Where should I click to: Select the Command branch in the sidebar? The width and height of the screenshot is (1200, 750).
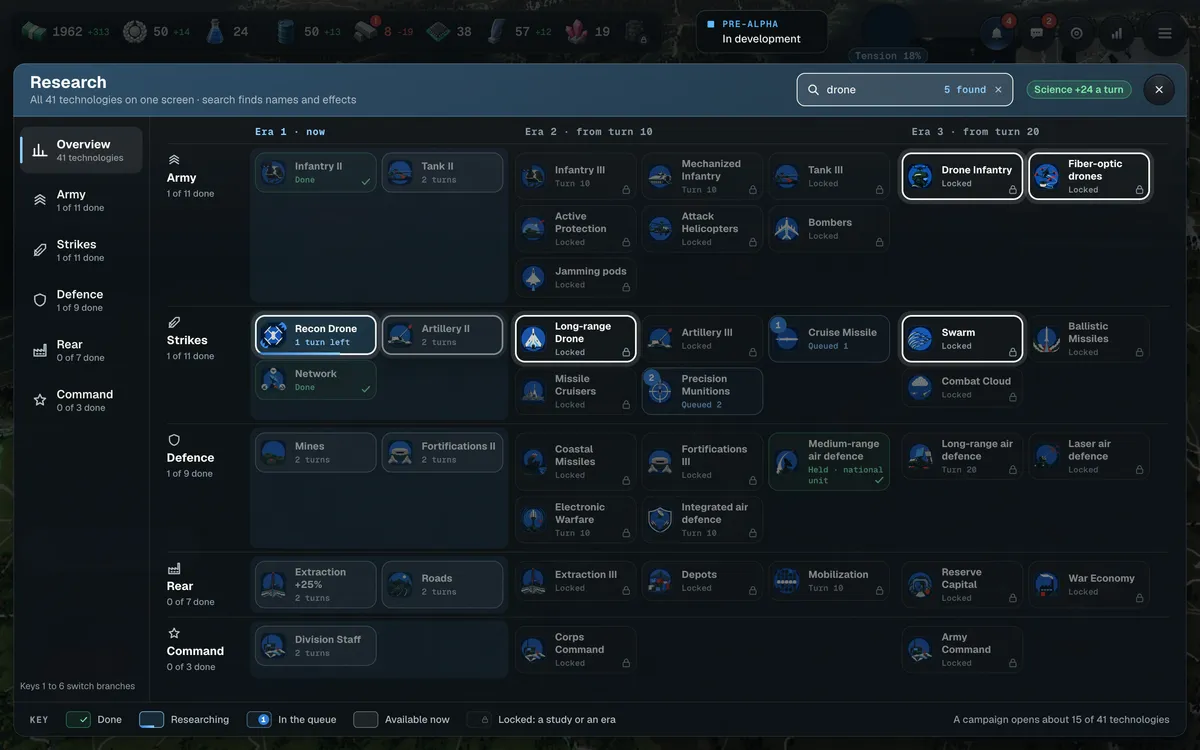81,400
